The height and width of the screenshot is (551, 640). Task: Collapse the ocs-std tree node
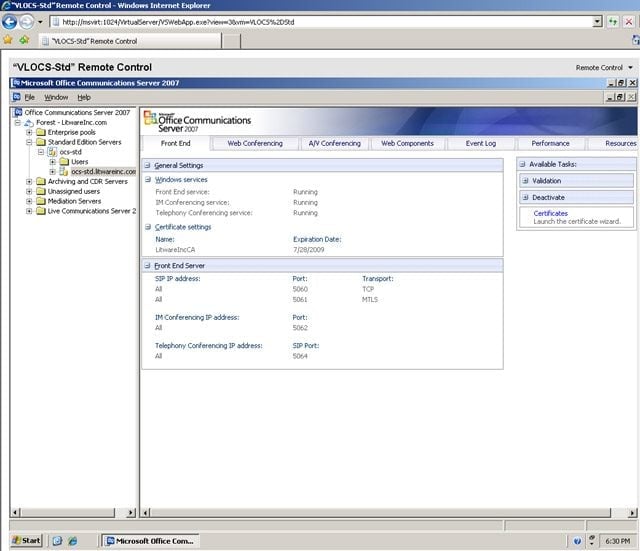tap(41, 152)
